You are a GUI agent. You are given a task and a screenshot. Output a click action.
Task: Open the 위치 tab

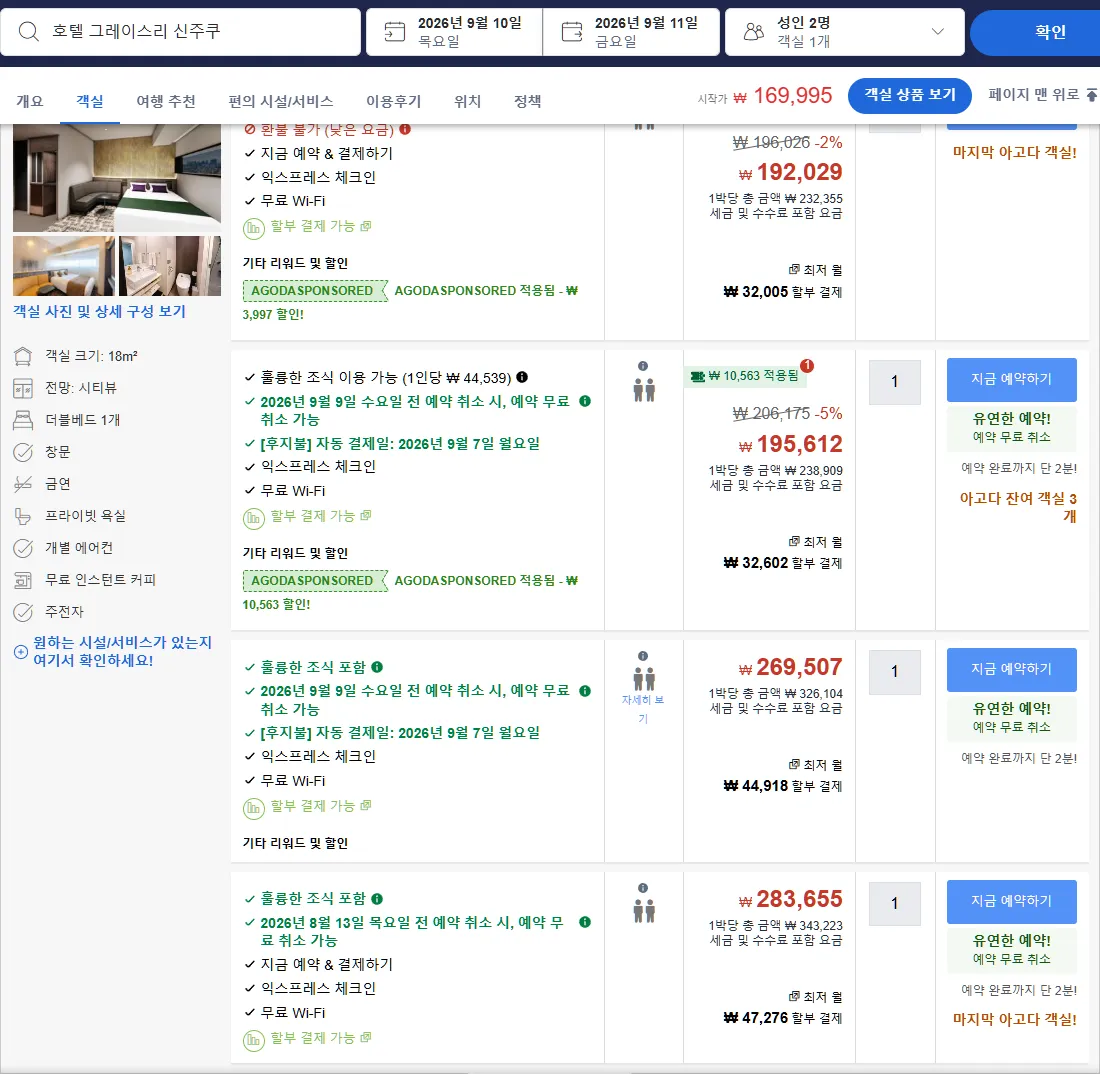coord(467,102)
